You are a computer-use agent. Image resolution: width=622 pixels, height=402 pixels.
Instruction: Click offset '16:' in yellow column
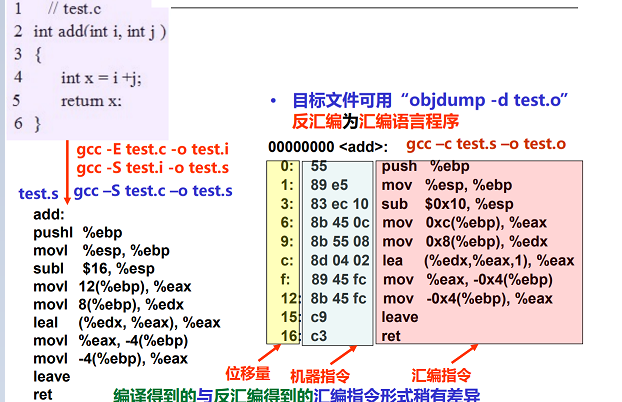[x=290, y=336]
